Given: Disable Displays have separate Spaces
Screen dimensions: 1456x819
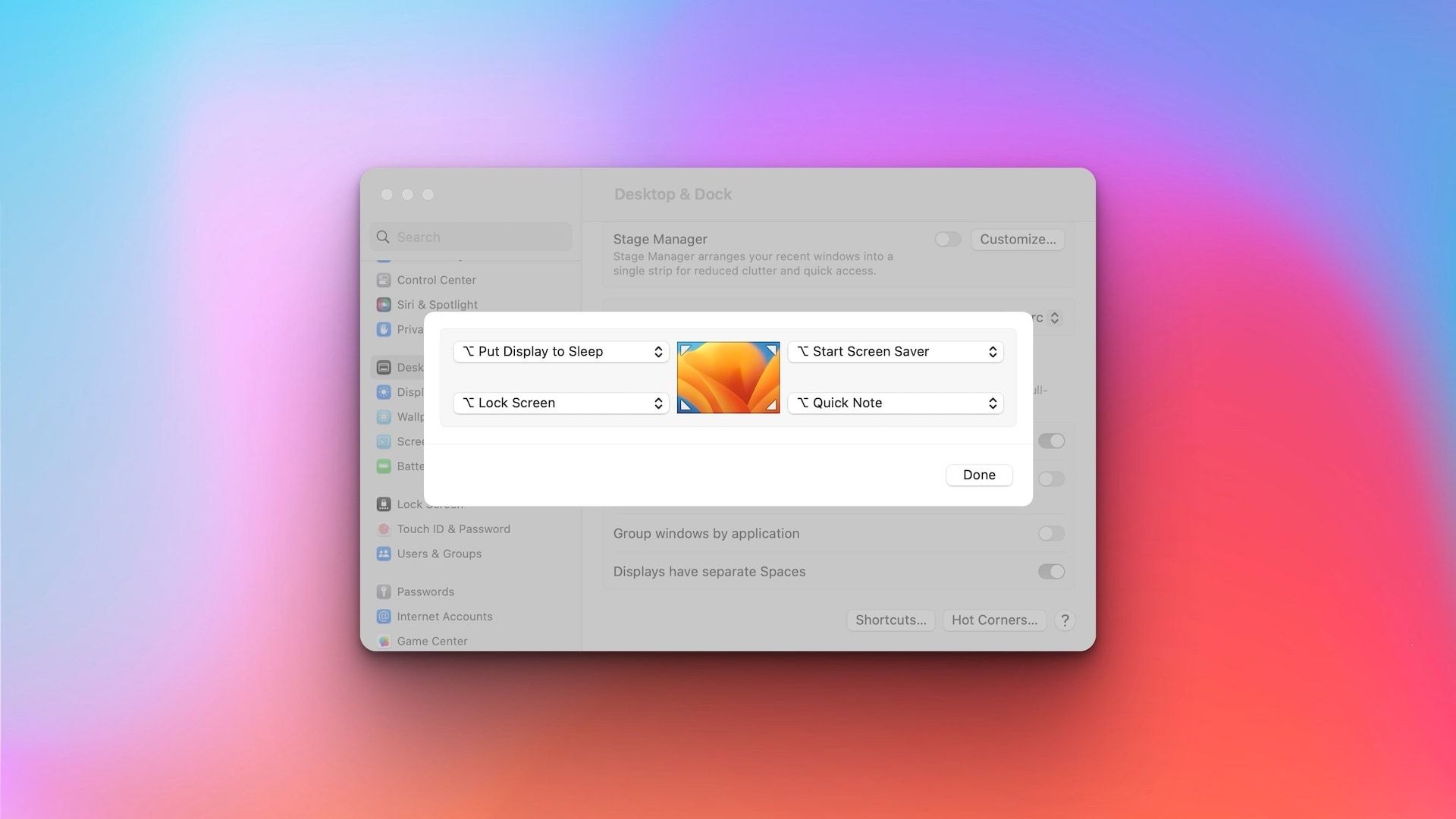Looking at the screenshot, I should tap(1051, 571).
